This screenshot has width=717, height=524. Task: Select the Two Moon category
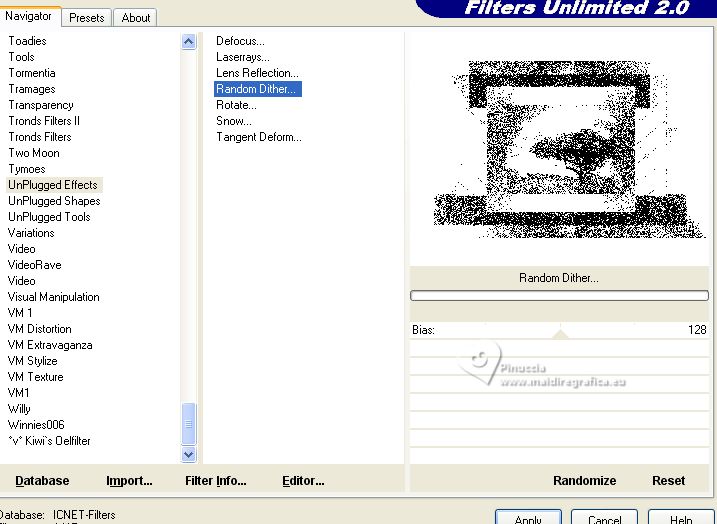tap(34, 153)
